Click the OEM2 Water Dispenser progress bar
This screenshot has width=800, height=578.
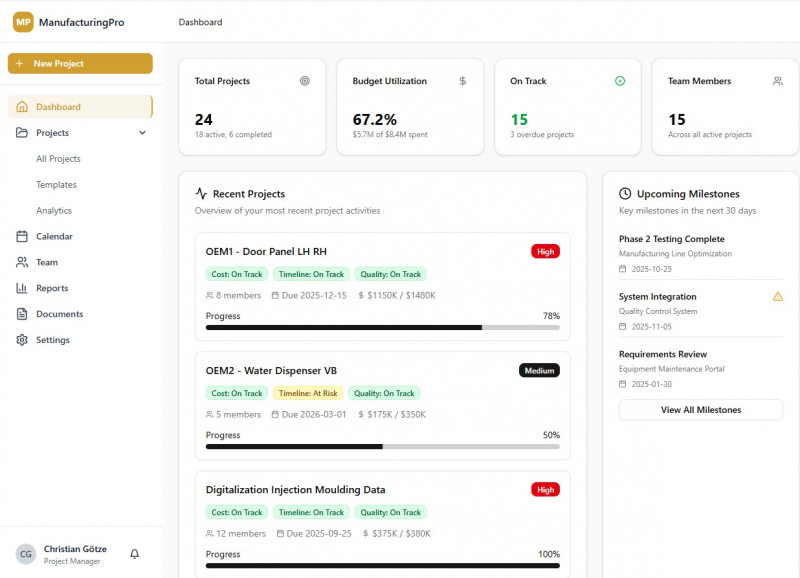(x=382, y=446)
